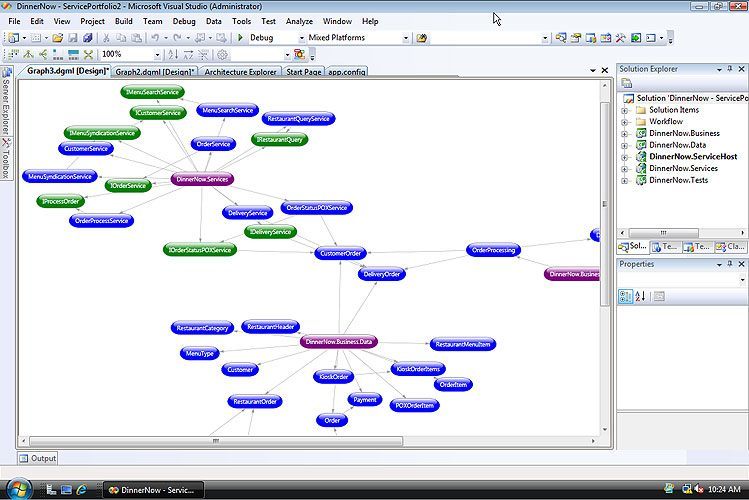Screen dimensions: 749x500
Task: Apply the top-to-bottom tree layout icon
Action: [28, 54]
